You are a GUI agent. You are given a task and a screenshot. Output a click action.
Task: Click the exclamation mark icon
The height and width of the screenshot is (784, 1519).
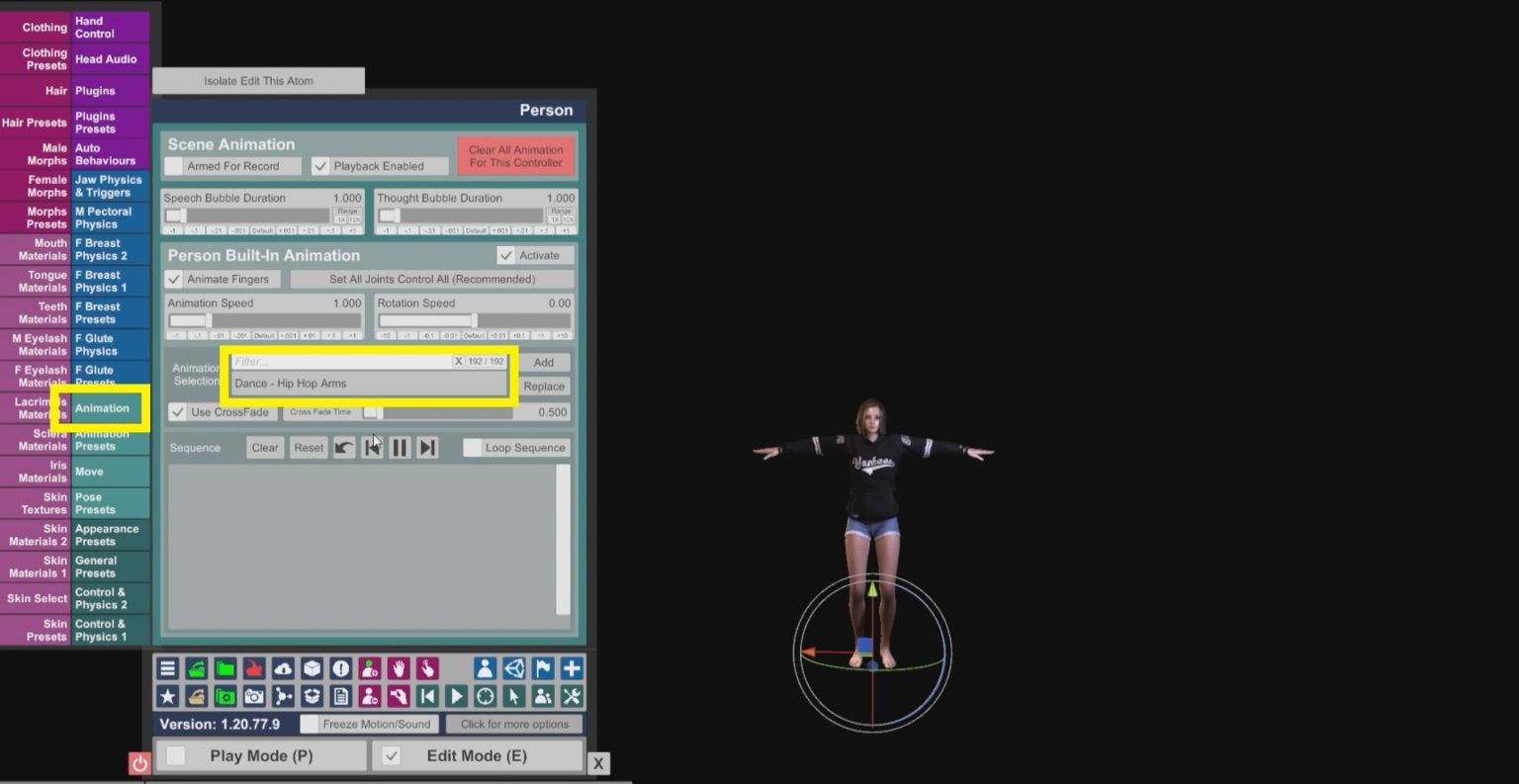click(x=340, y=669)
